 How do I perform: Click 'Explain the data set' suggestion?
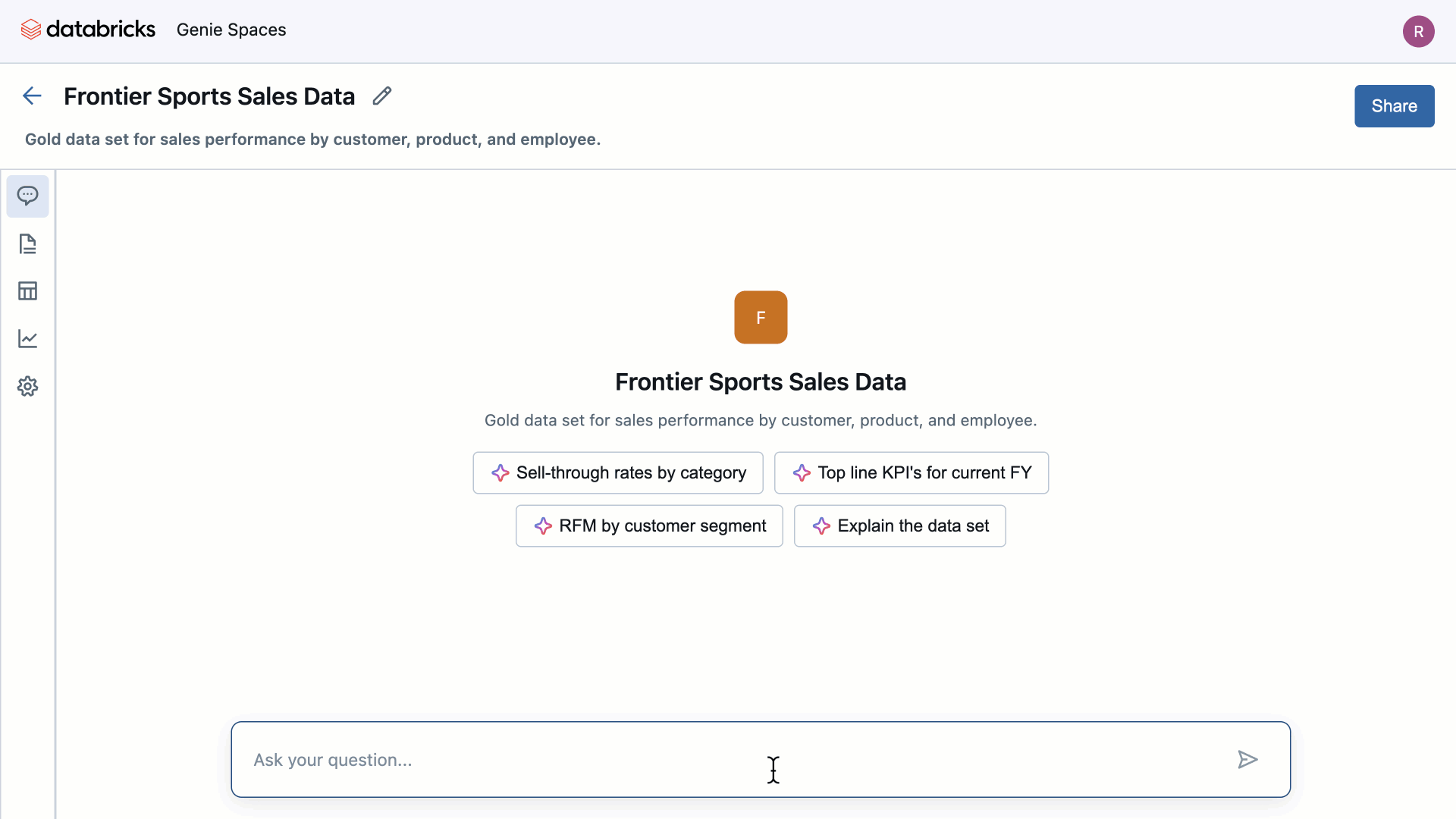point(899,525)
